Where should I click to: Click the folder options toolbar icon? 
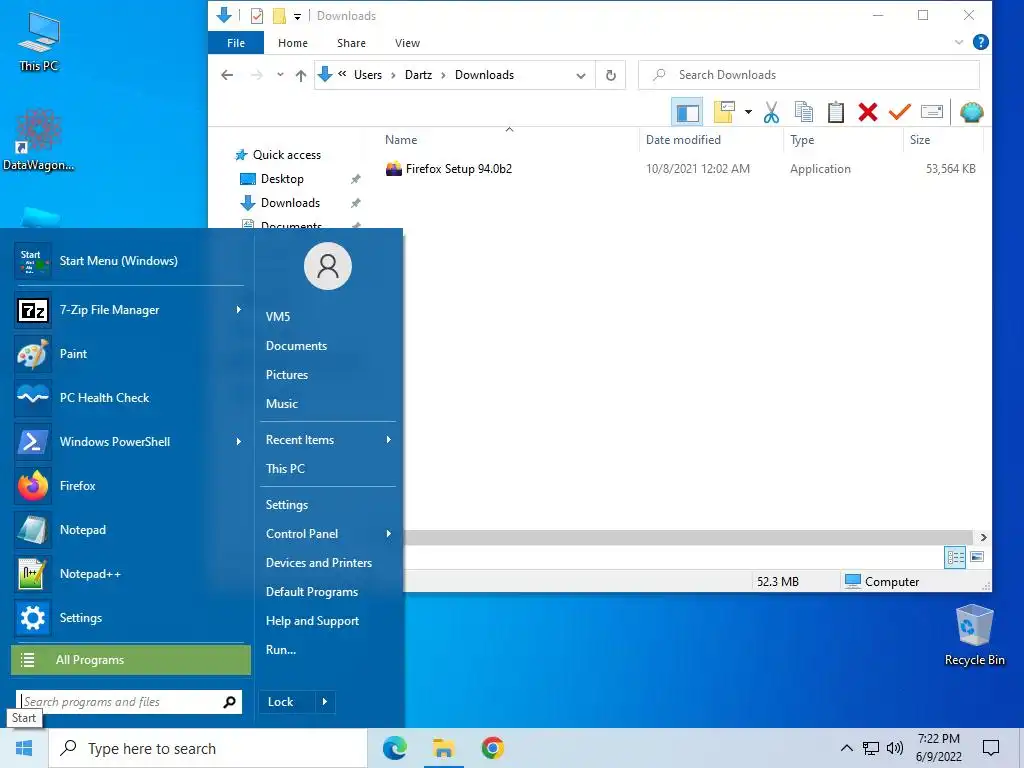pos(724,112)
